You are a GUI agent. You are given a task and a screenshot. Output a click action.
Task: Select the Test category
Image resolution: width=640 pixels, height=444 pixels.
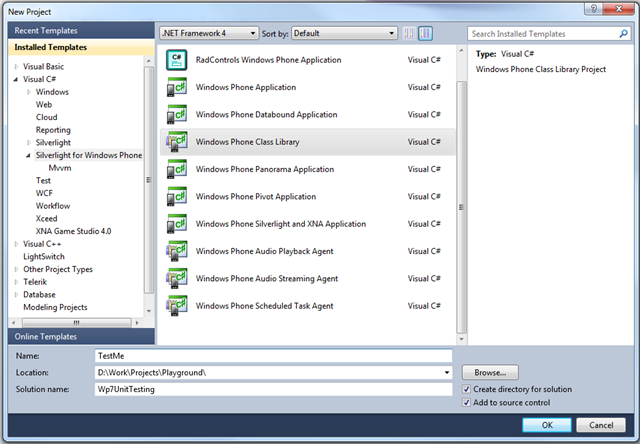(43, 180)
